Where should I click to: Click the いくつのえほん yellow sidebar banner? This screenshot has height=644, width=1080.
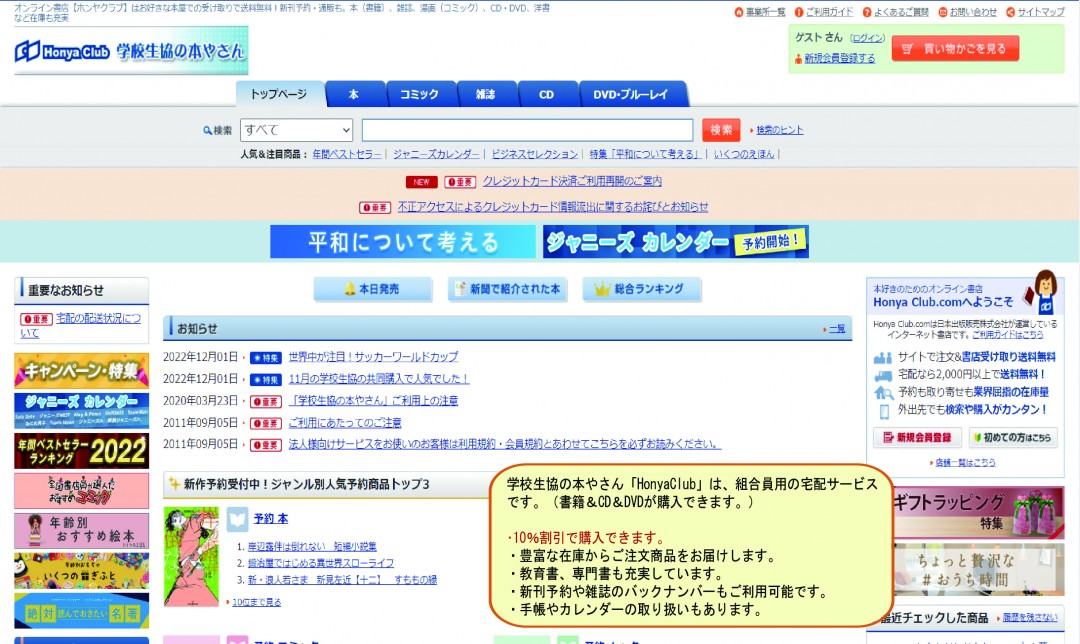(81, 571)
